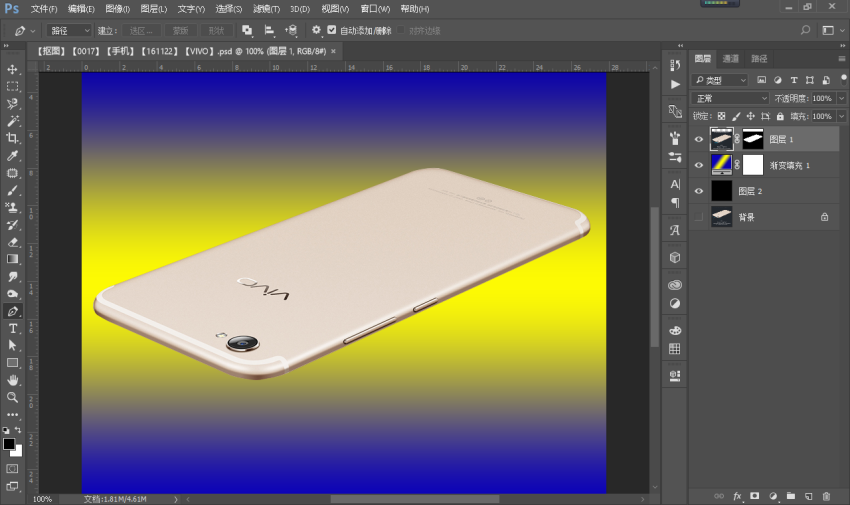Show the 背景 layer visibility box
This screenshot has height=505, width=850.
point(699,217)
